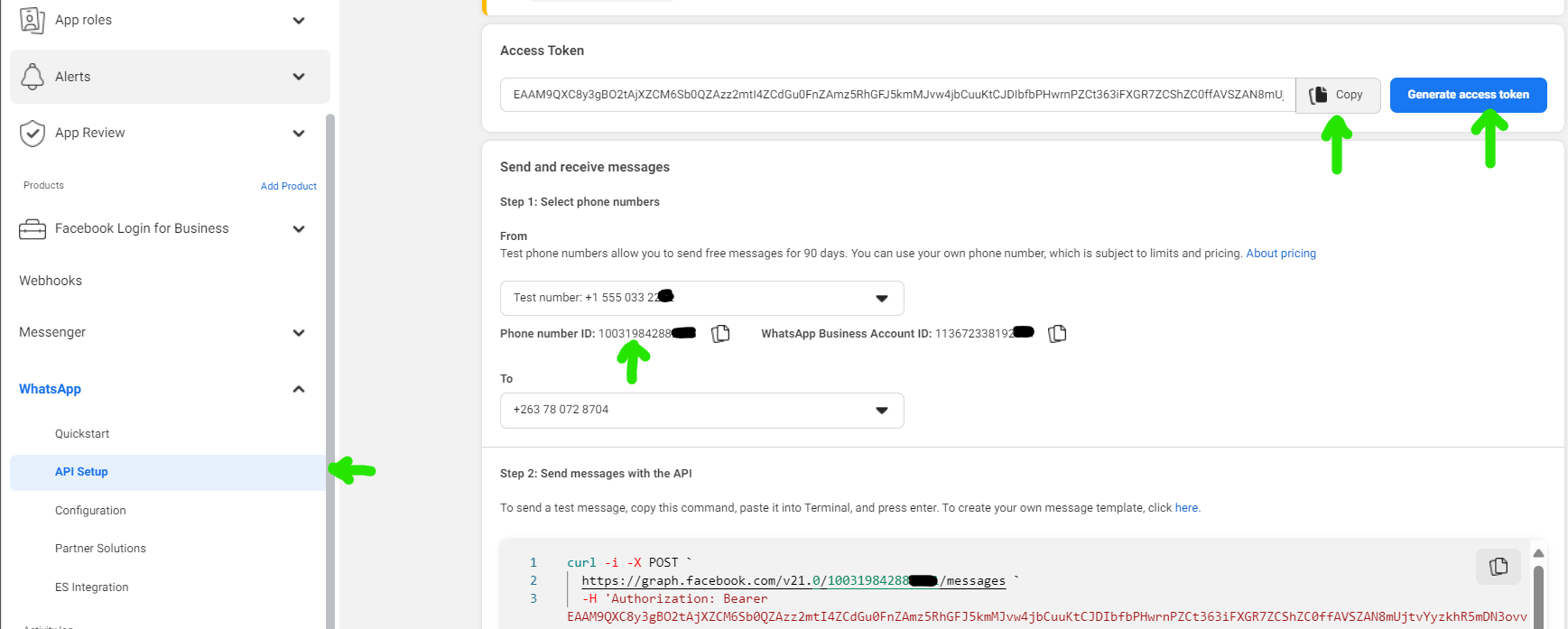Open the Webhooks product page
This screenshot has height=629, width=1568.
point(51,281)
